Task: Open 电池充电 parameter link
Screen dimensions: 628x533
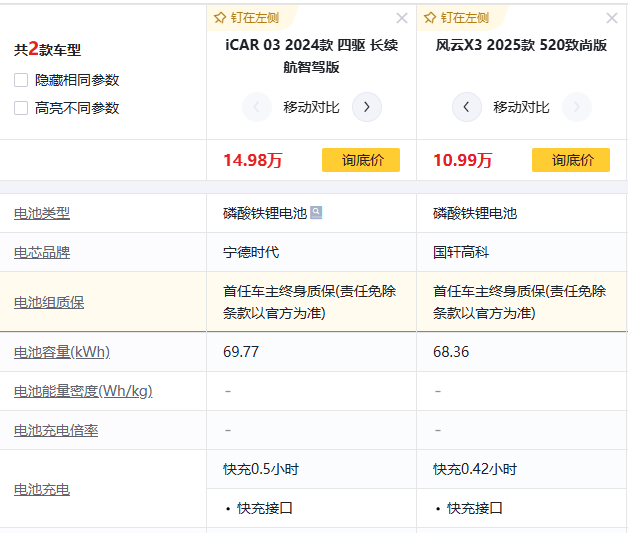Action: coord(42,489)
